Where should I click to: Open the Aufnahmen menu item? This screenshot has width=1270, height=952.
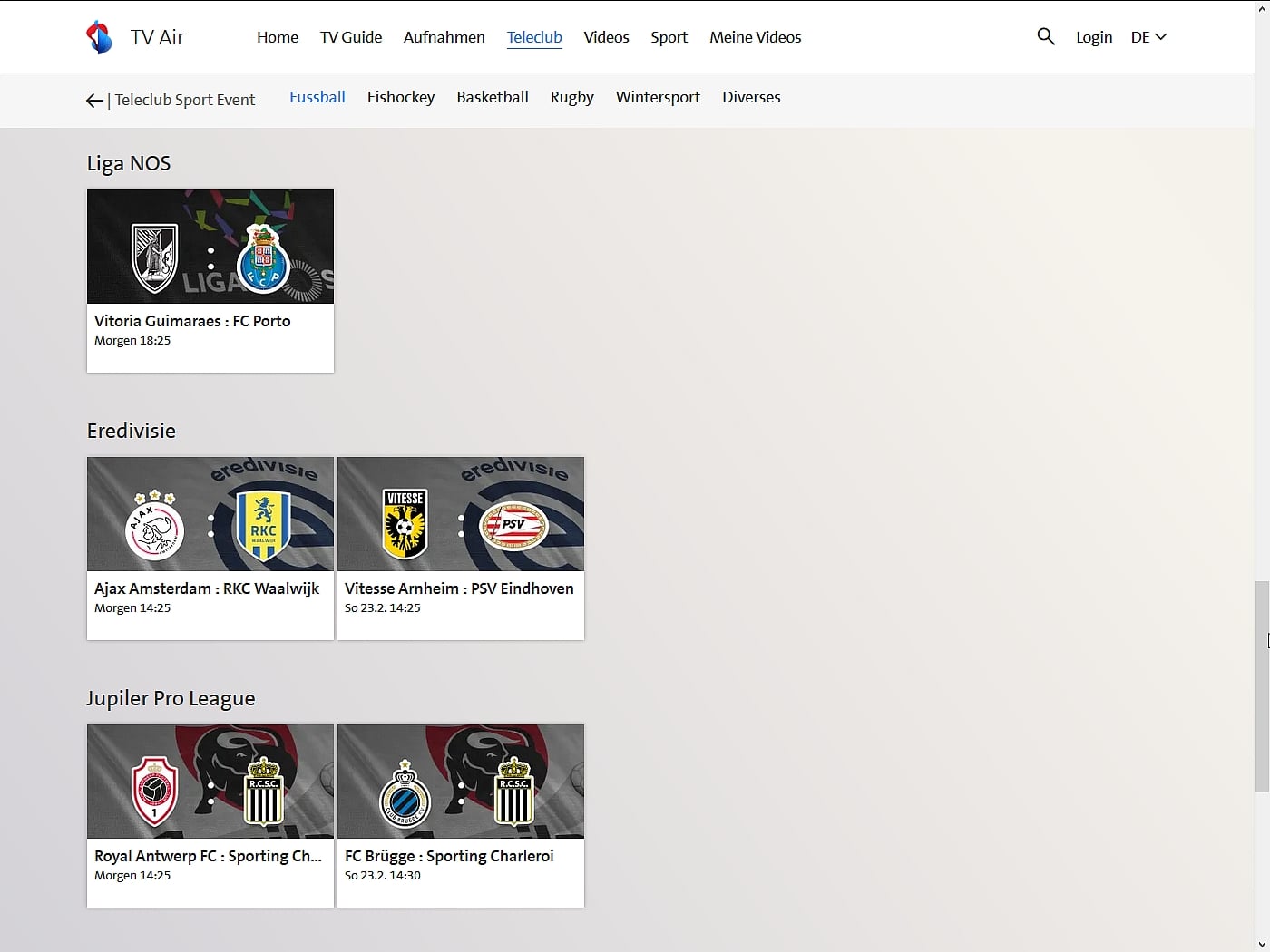coord(444,37)
